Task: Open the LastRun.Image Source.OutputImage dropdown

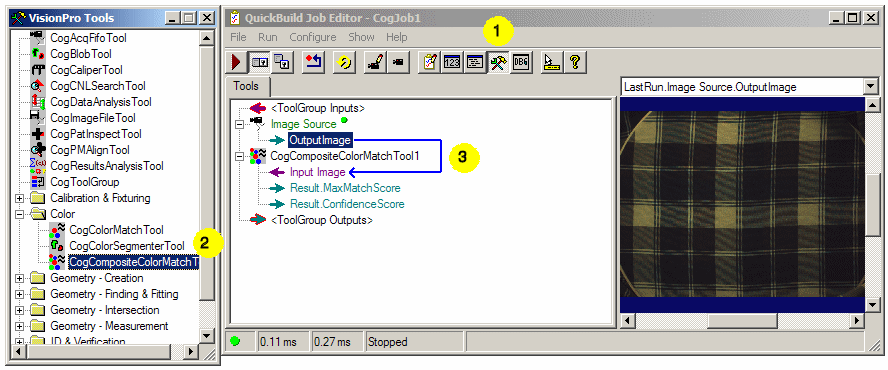Action: [871, 87]
